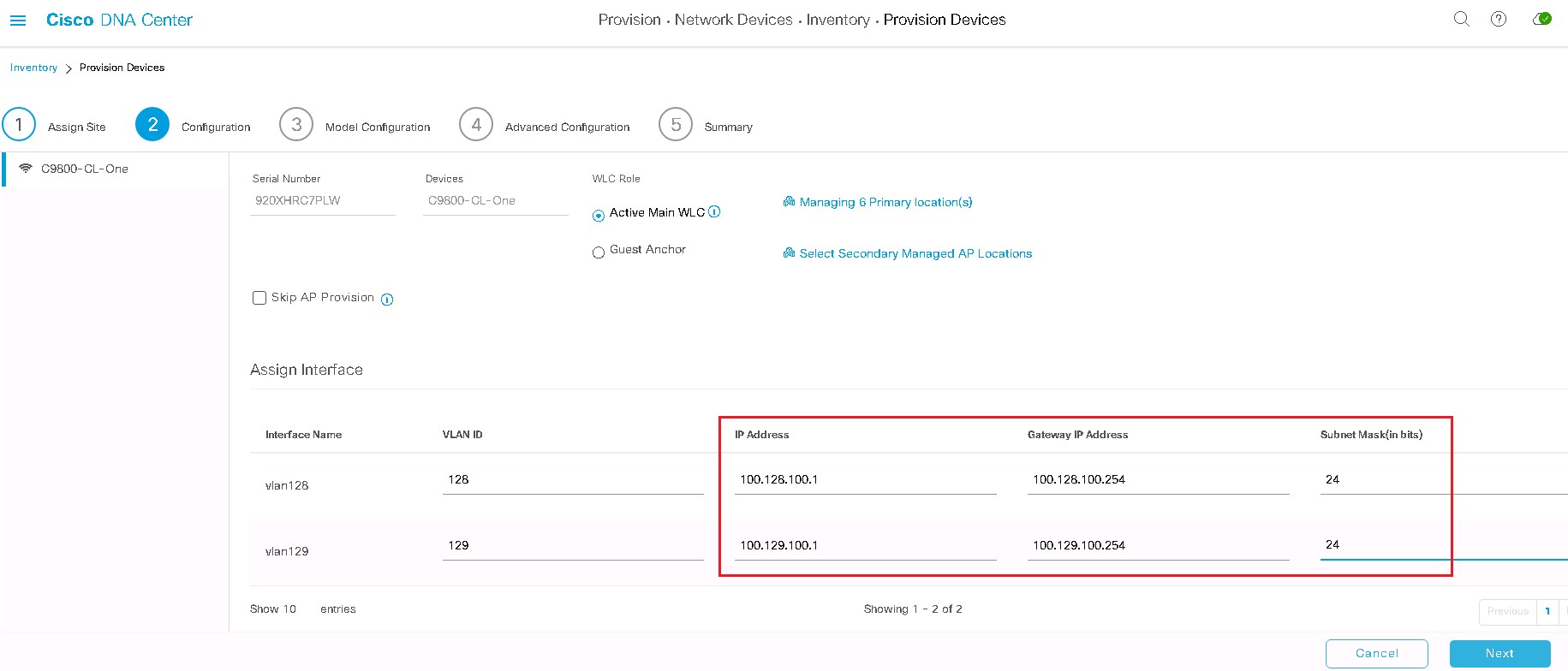Click Subnet Mask field for vlan128

[1444, 480]
